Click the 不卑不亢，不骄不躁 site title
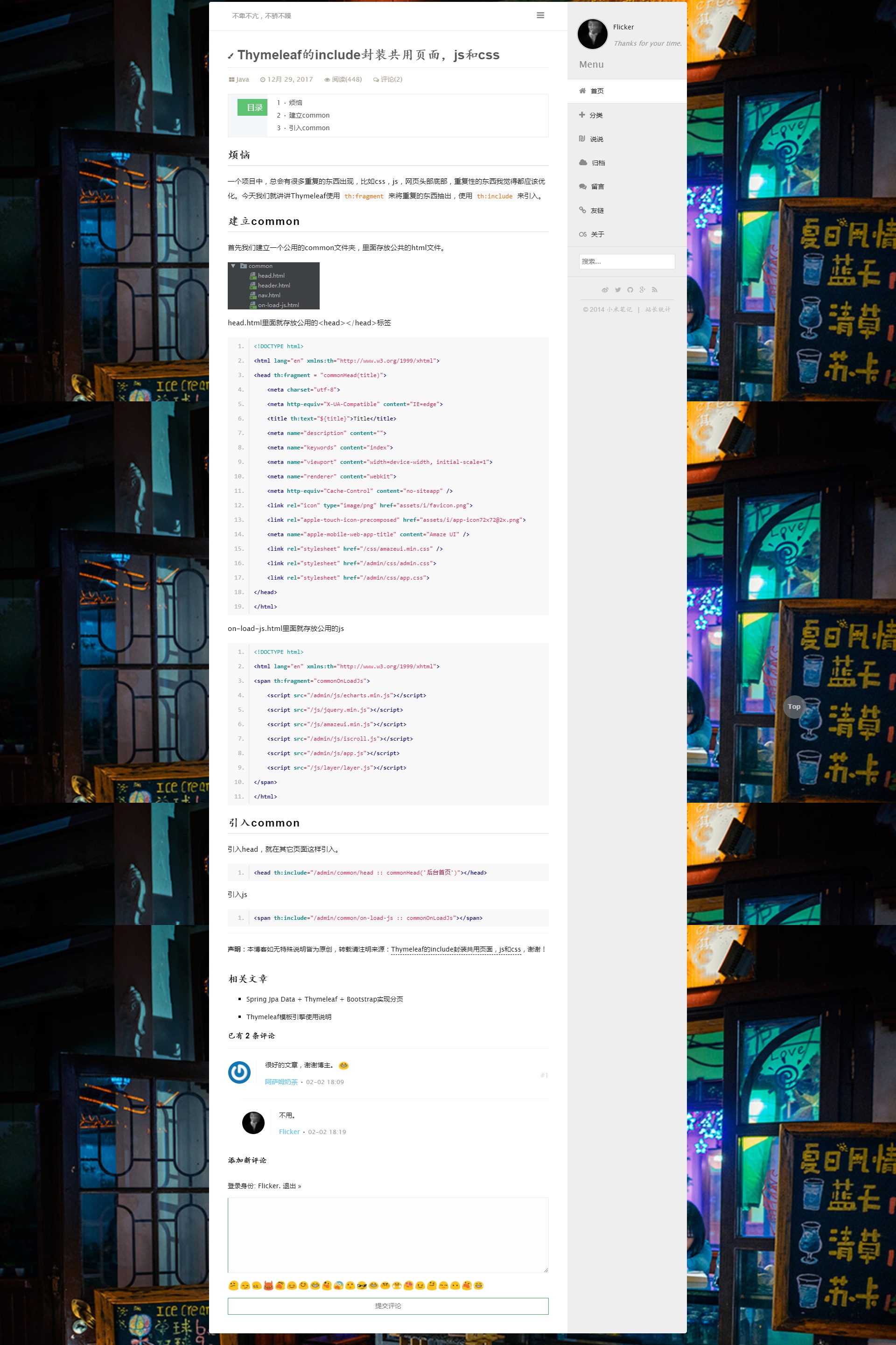 [x=262, y=16]
